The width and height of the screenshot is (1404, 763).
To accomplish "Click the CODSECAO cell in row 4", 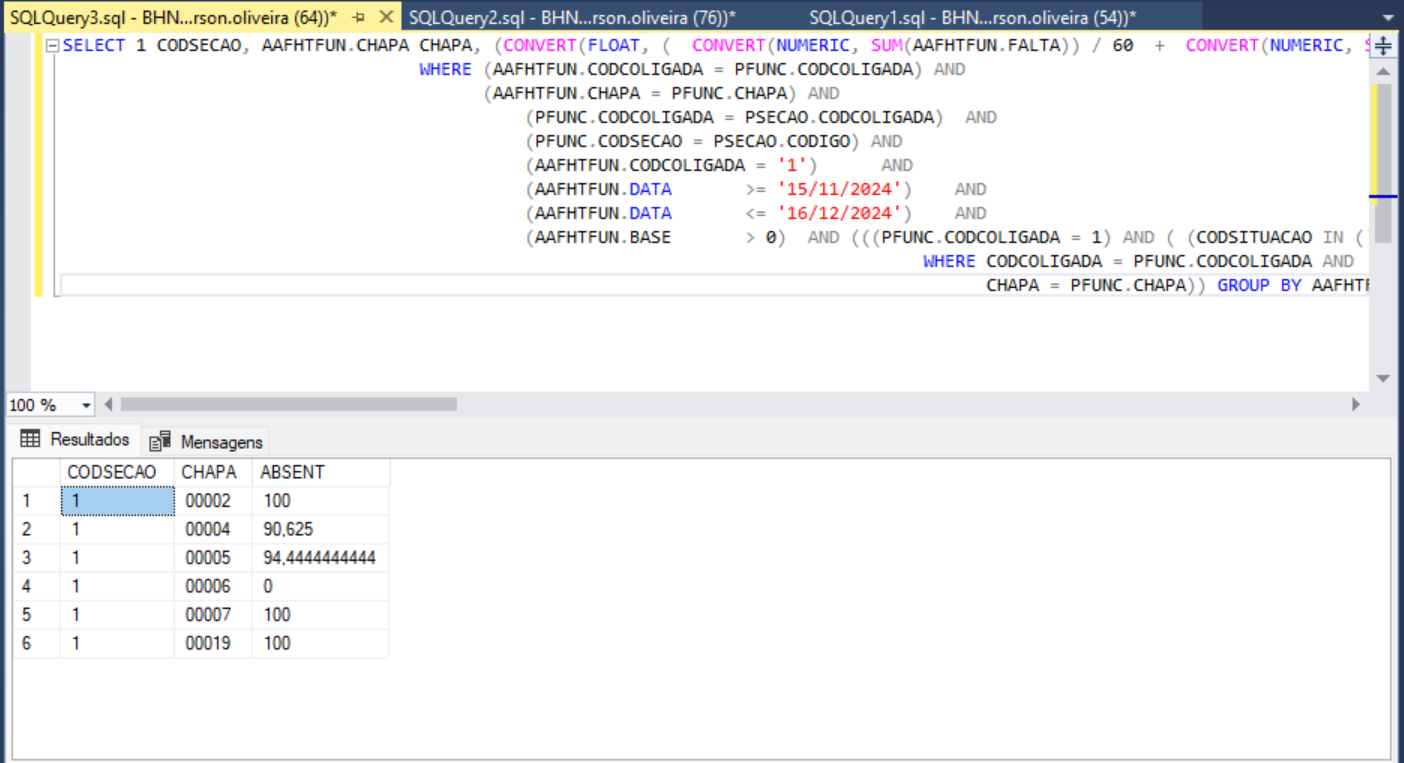I will [x=117, y=586].
